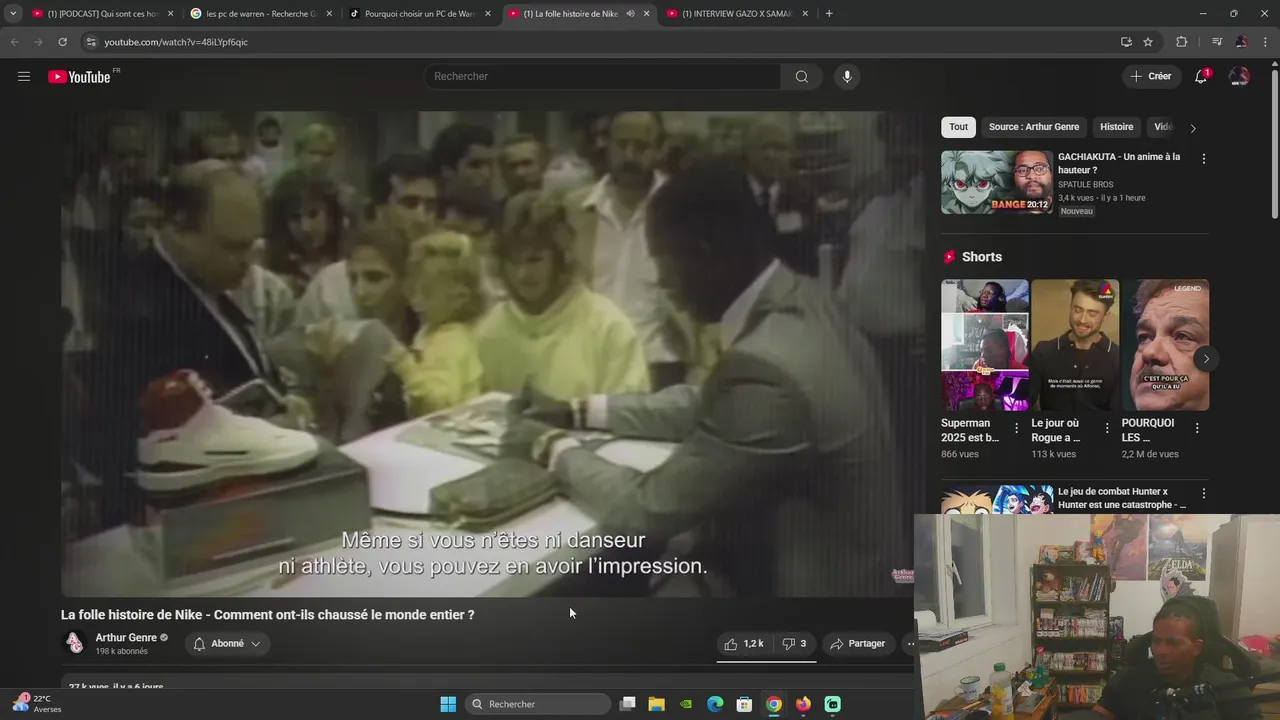This screenshot has width=1280, height=720.
Task: Click the install app icon in address bar
Action: (x=1126, y=42)
